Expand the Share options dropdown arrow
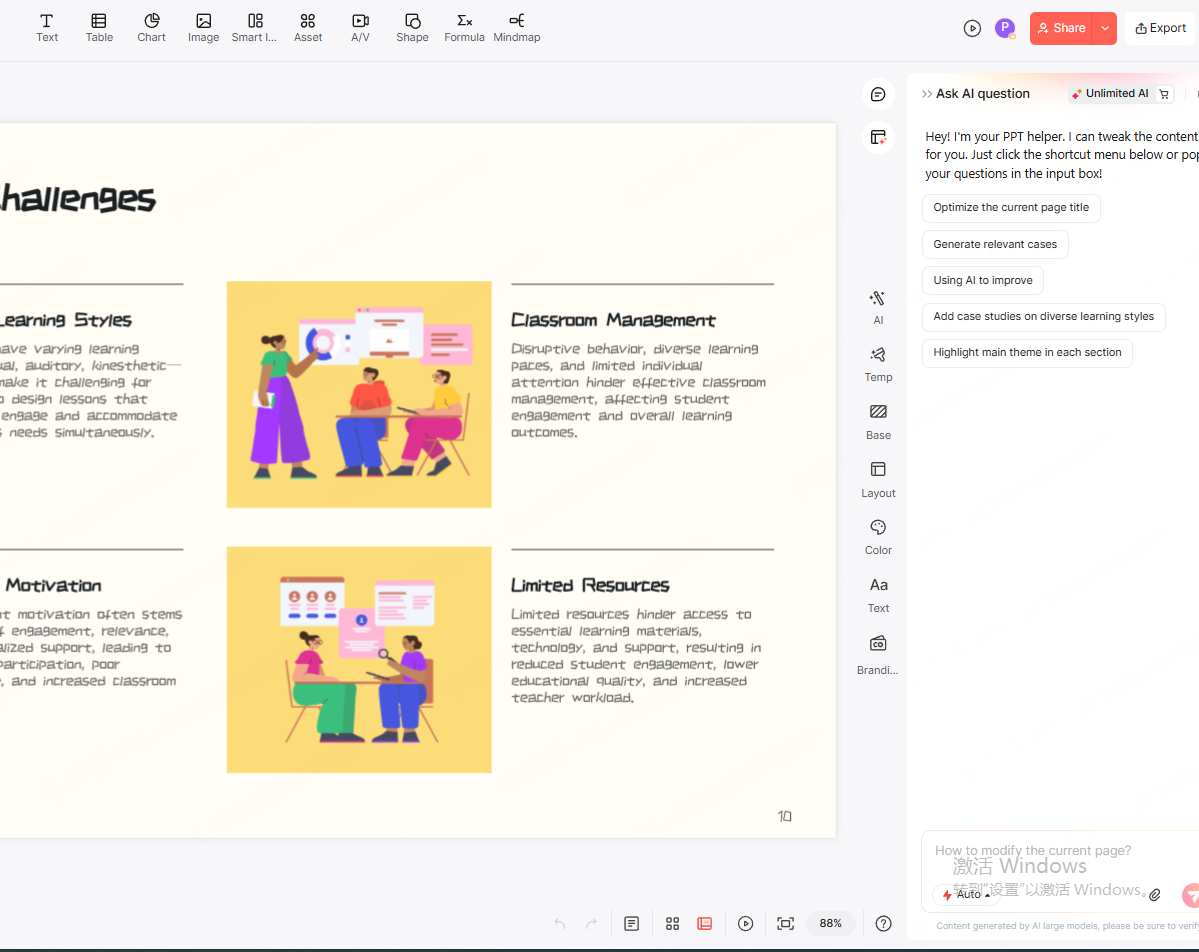Viewport: 1199px width, 952px height. click(1105, 28)
